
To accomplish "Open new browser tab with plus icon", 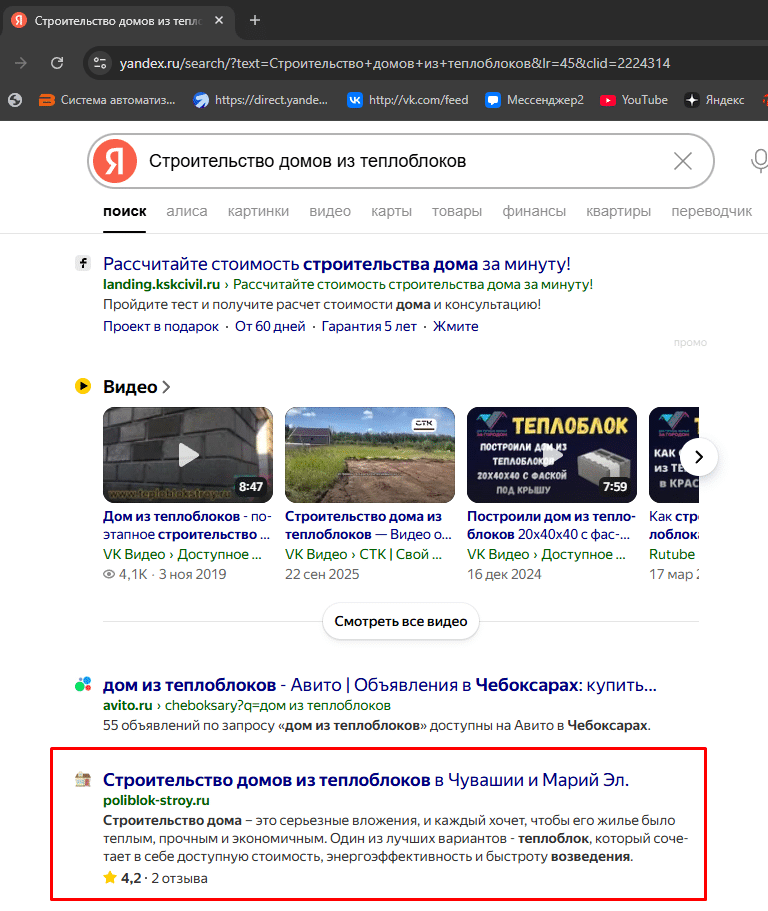I will tap(255, 20).
